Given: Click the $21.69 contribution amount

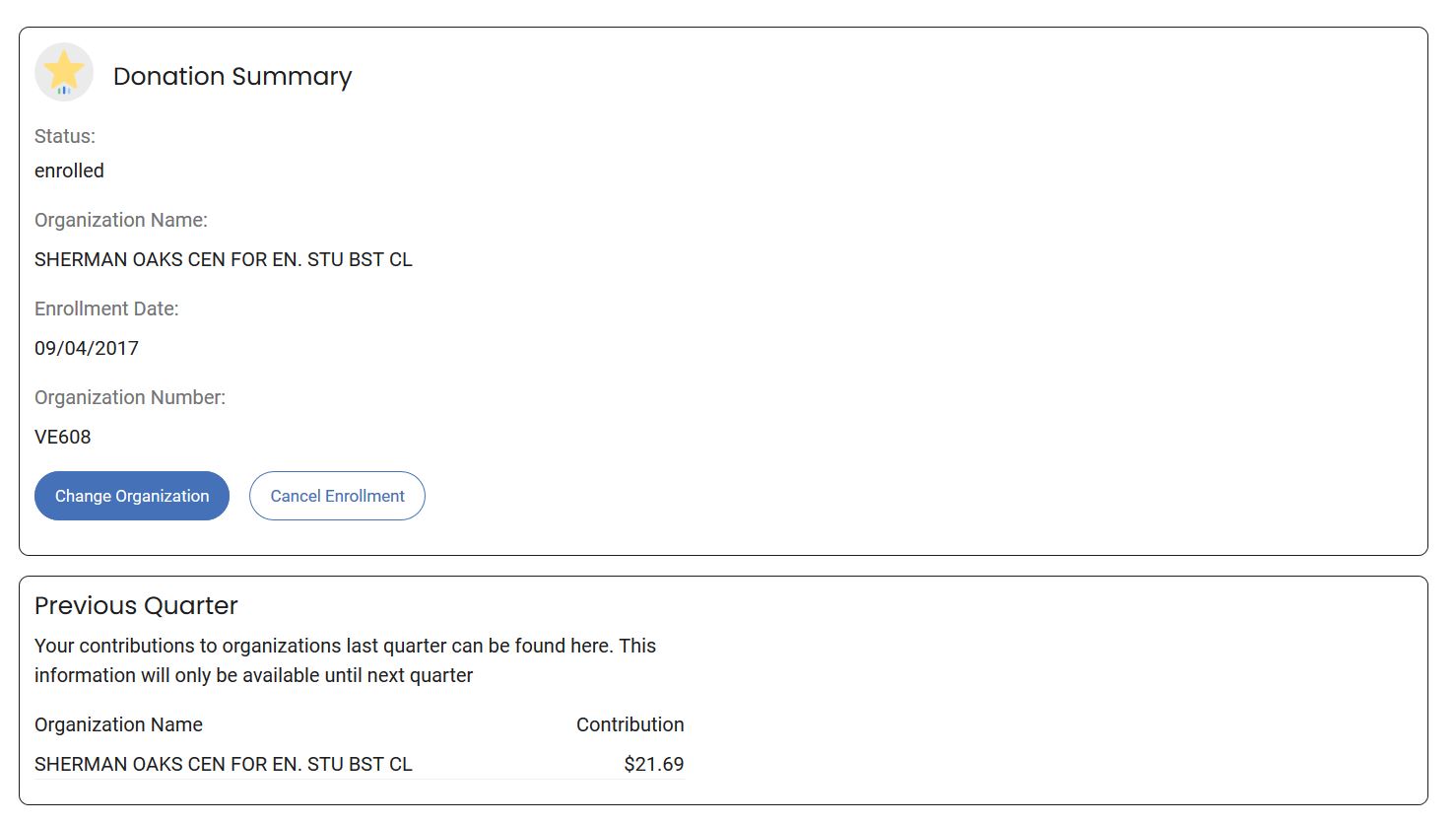Looking at the screenshot, I should [653, 764].
